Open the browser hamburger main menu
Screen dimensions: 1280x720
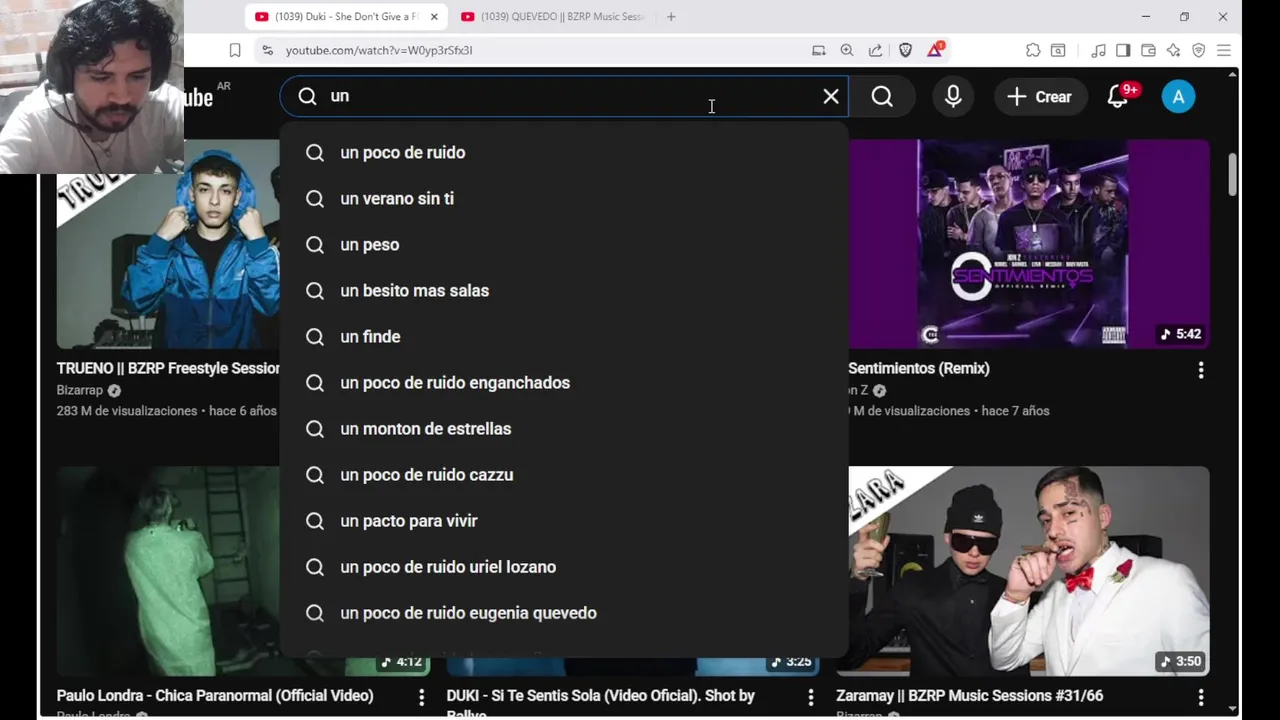[1224, 50]
